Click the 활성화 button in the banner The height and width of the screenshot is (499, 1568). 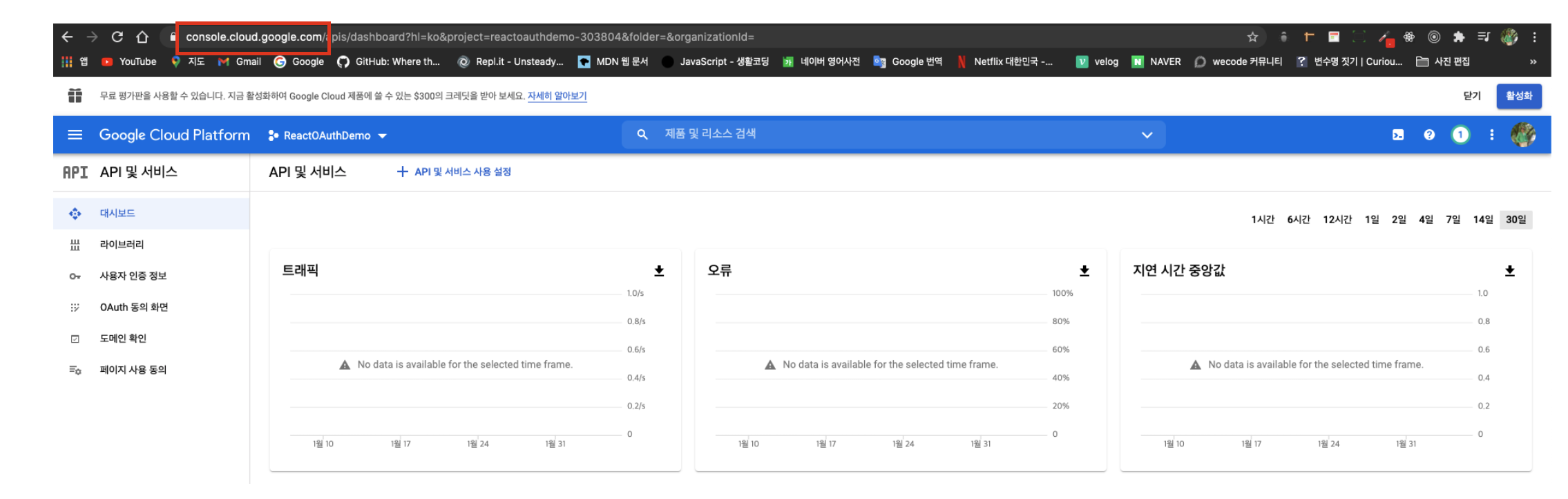(x=1519, y=96)
